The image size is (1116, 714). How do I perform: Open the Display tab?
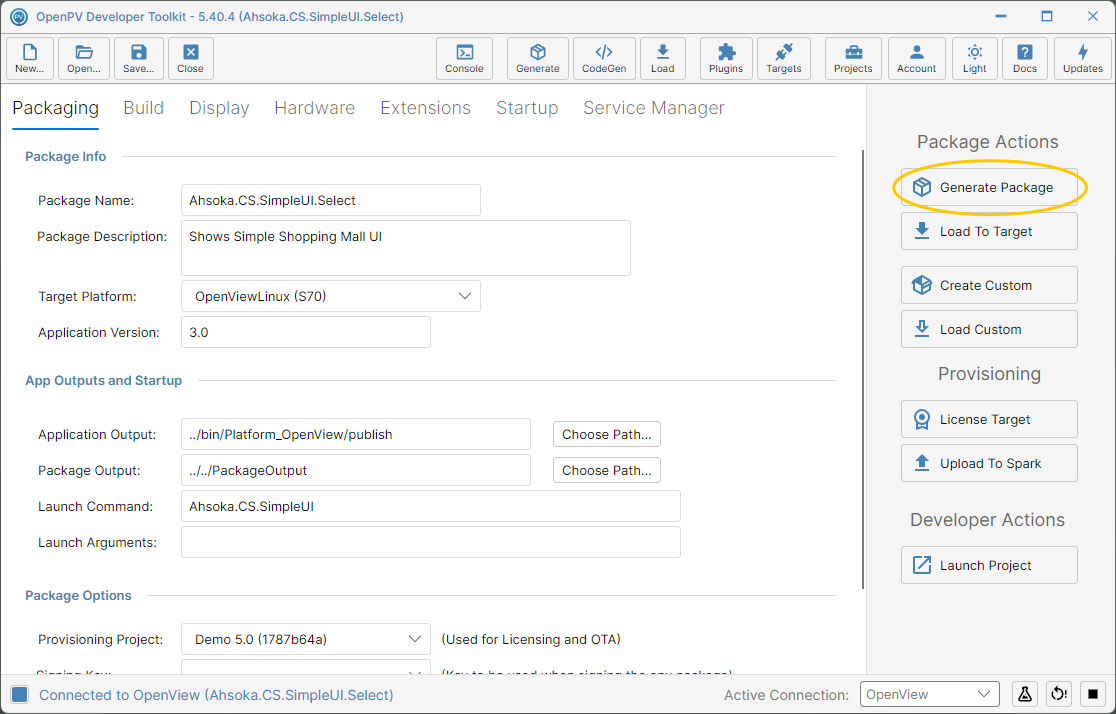[x=219, y=108]
